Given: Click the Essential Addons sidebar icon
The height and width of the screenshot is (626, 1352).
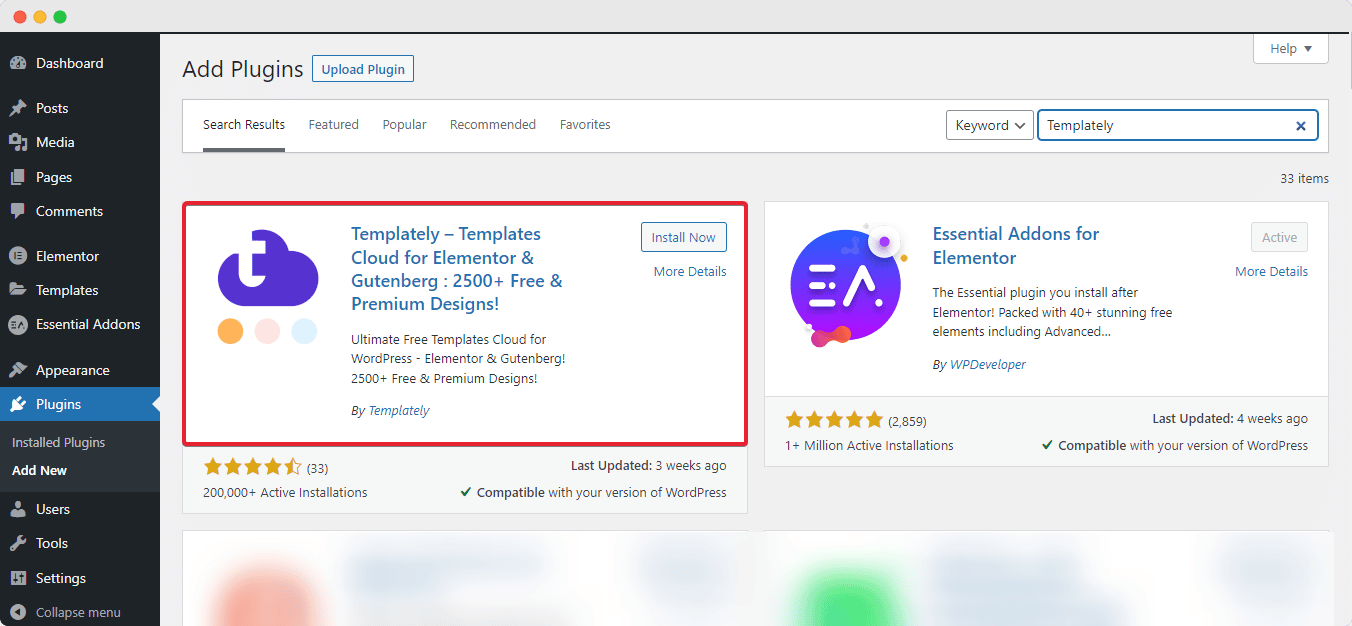Looking at the screenshot, I should click(18, 324).
